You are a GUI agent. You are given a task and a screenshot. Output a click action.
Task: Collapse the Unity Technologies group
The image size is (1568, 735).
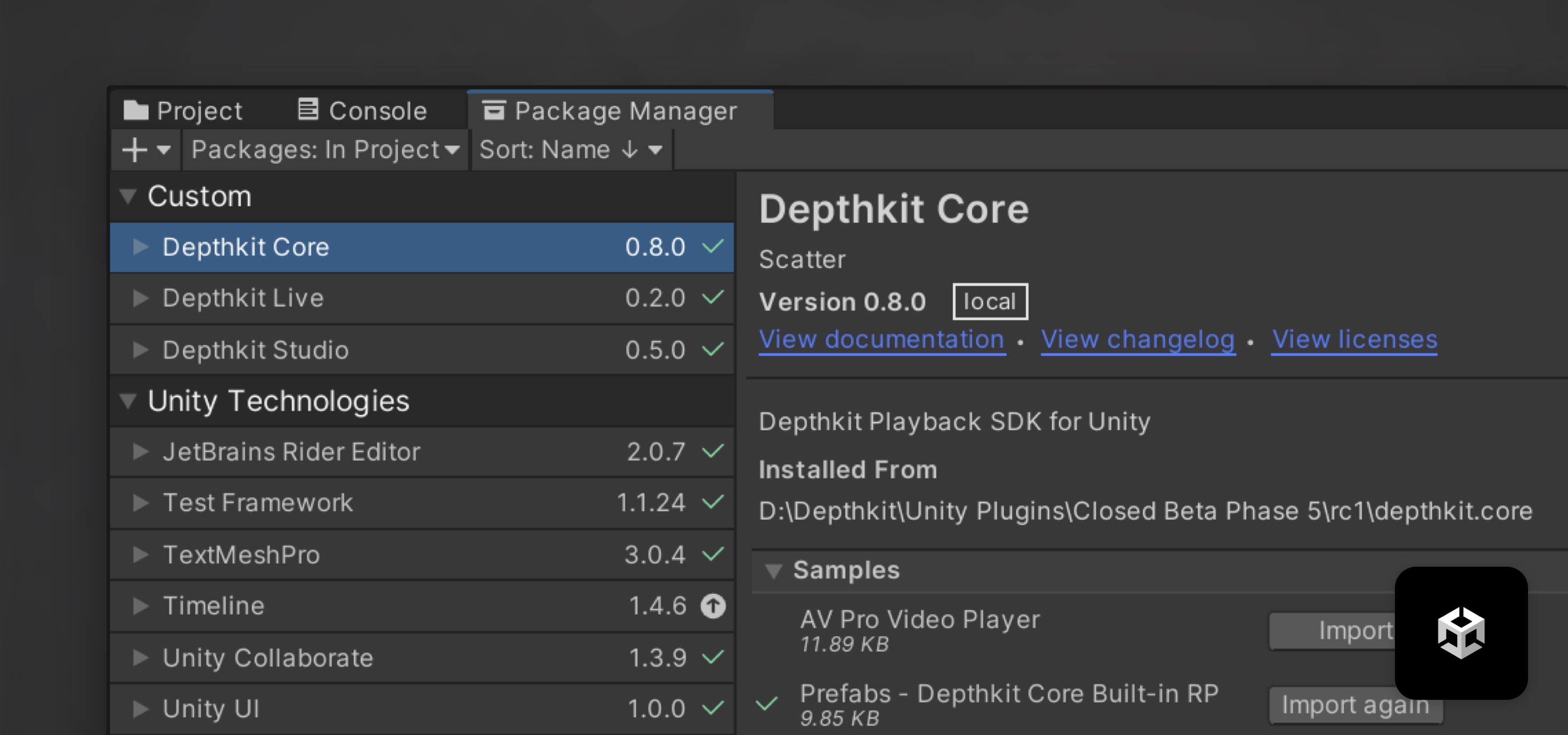128,401
